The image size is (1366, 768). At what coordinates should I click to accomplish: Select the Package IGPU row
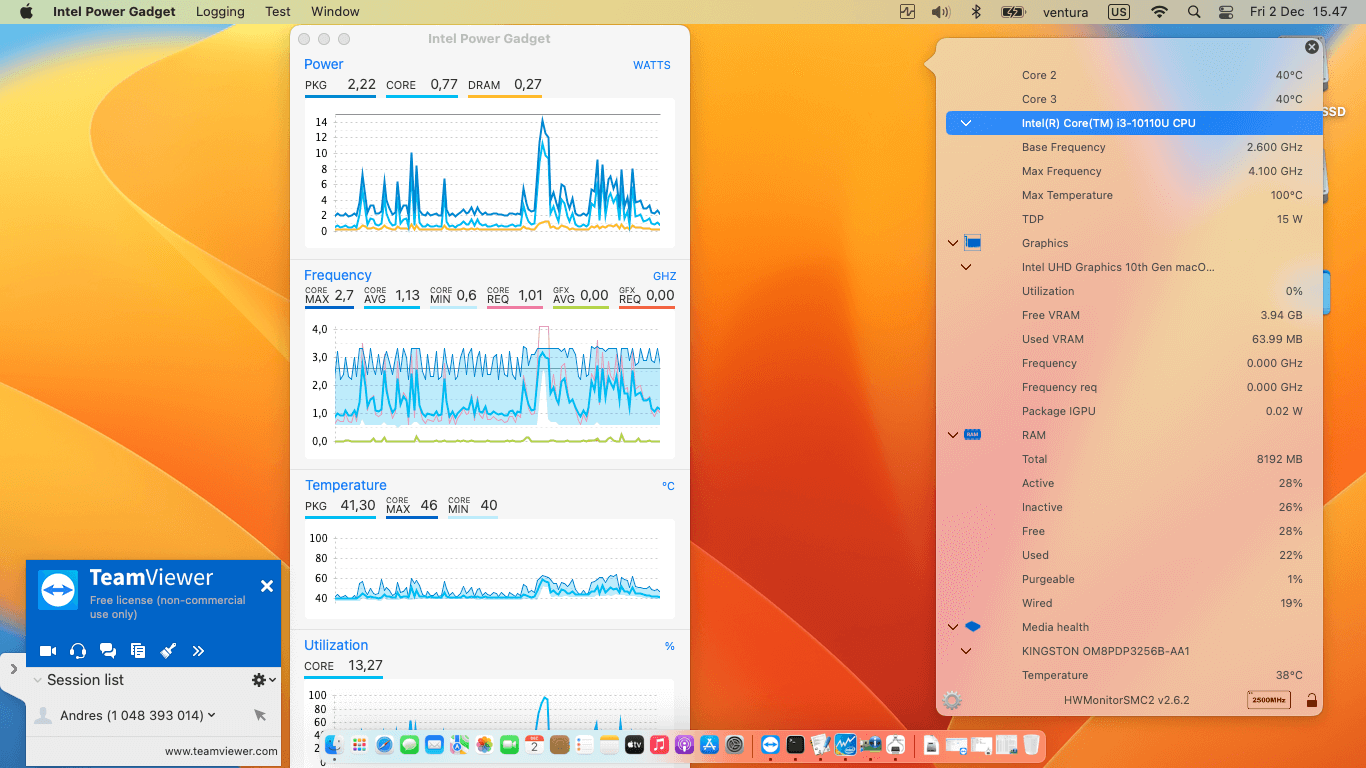(x=1134, y=411)
